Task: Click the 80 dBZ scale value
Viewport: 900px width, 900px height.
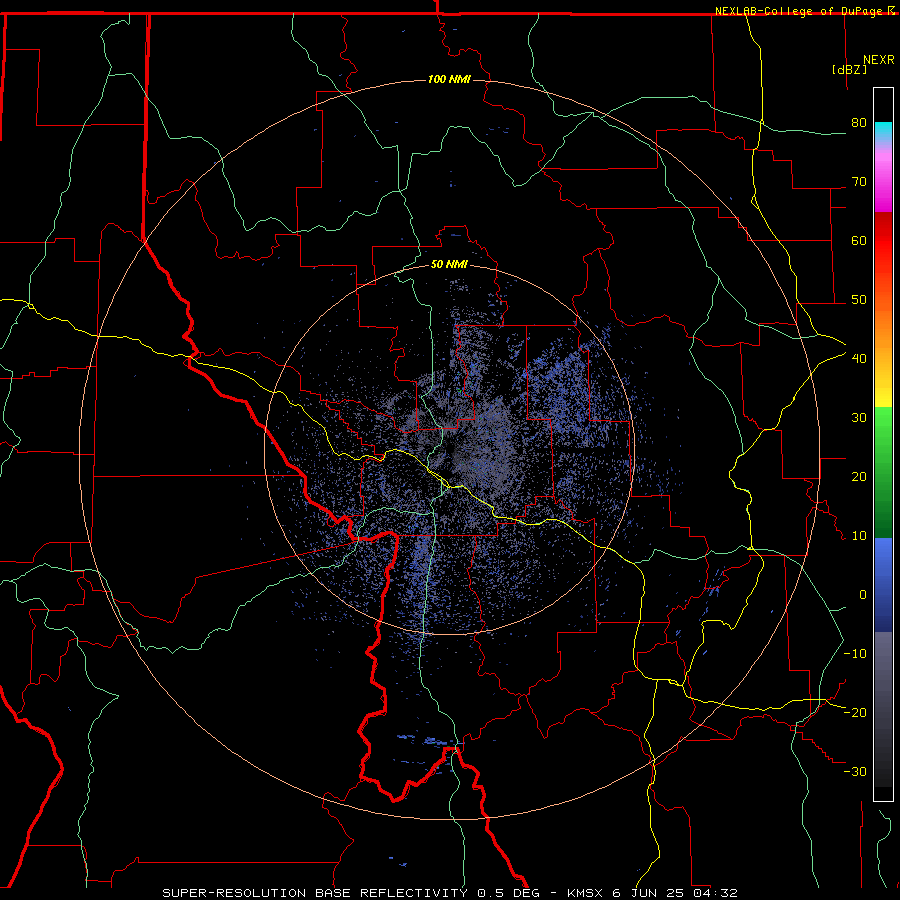Action: point(859,122)
